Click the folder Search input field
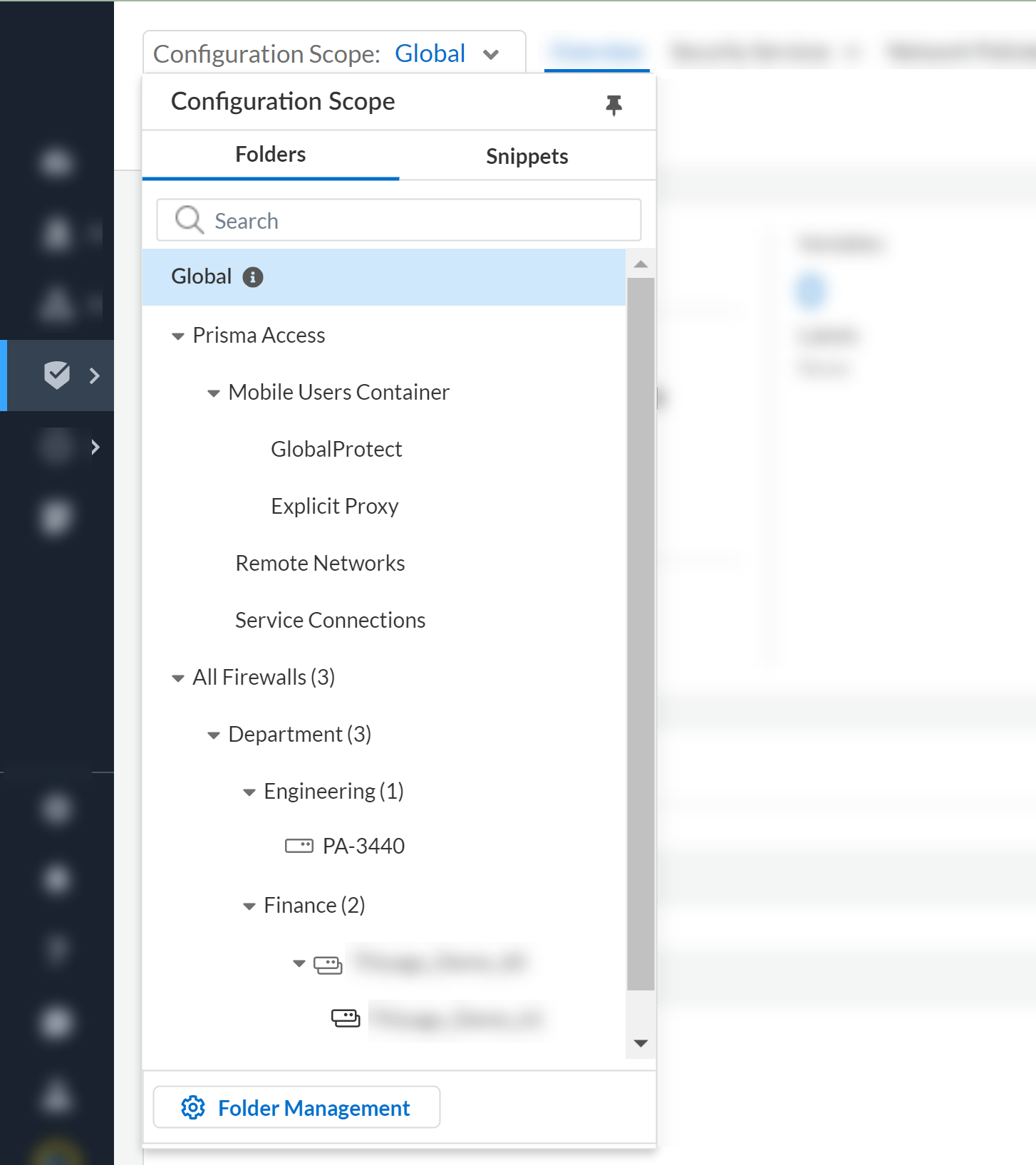 [x=420, y=221]
